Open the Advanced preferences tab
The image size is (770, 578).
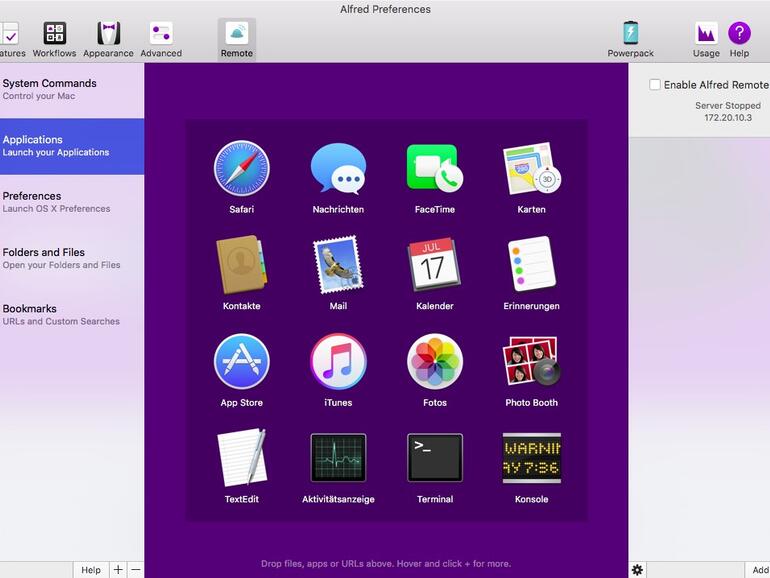[161, 39]
